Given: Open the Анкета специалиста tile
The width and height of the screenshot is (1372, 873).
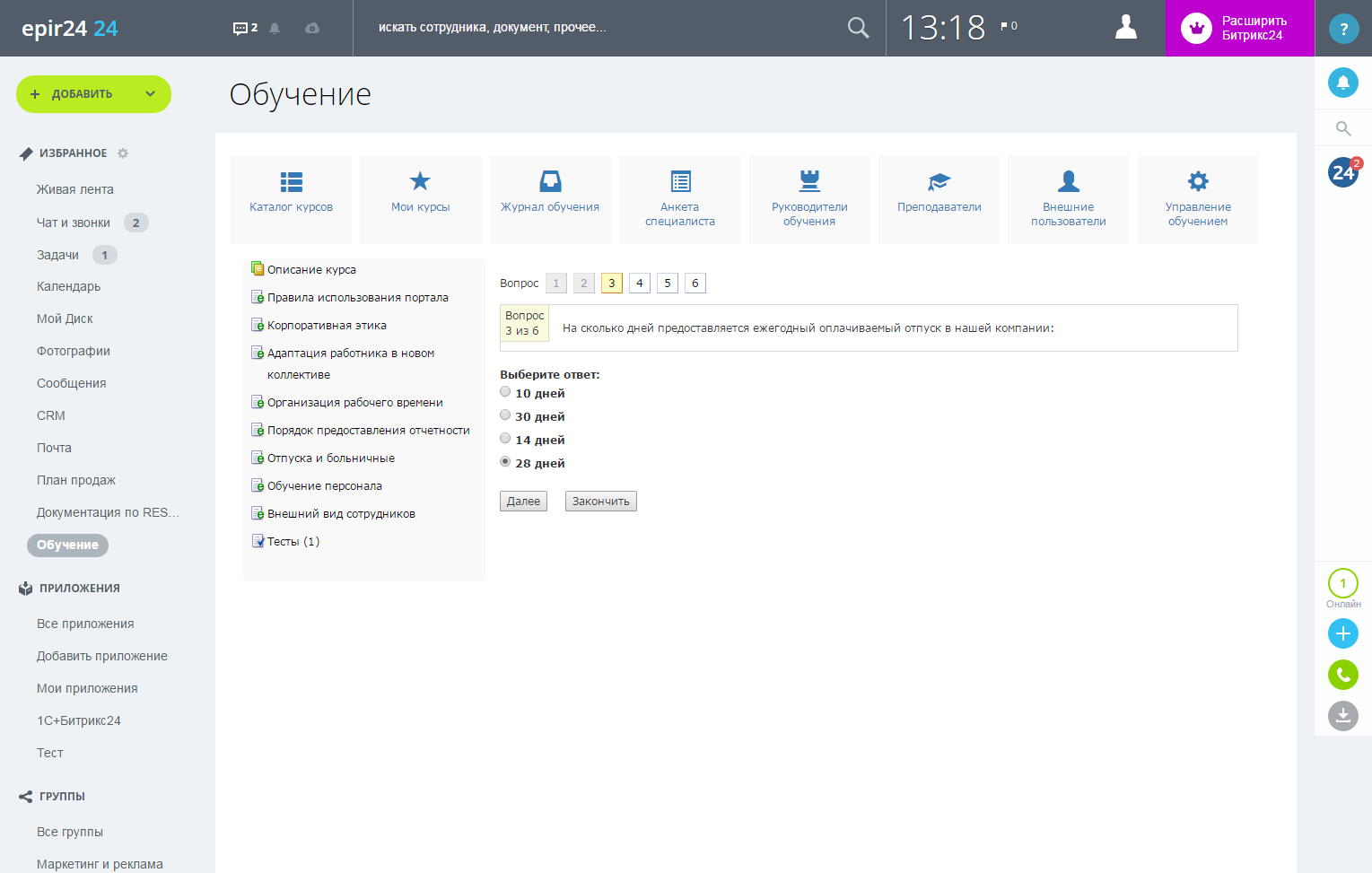Looking at the screenshot, I should click(x=680, y=200).
